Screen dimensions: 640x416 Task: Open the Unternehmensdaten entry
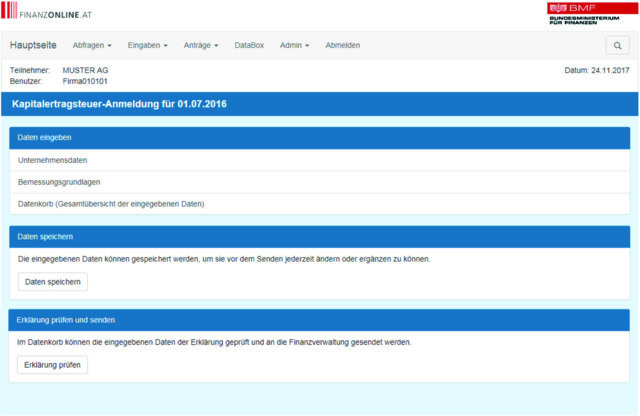pos(319,160)
